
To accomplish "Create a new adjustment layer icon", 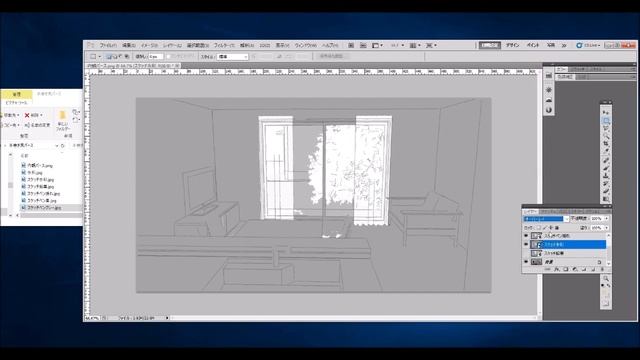I will (575, 269).
